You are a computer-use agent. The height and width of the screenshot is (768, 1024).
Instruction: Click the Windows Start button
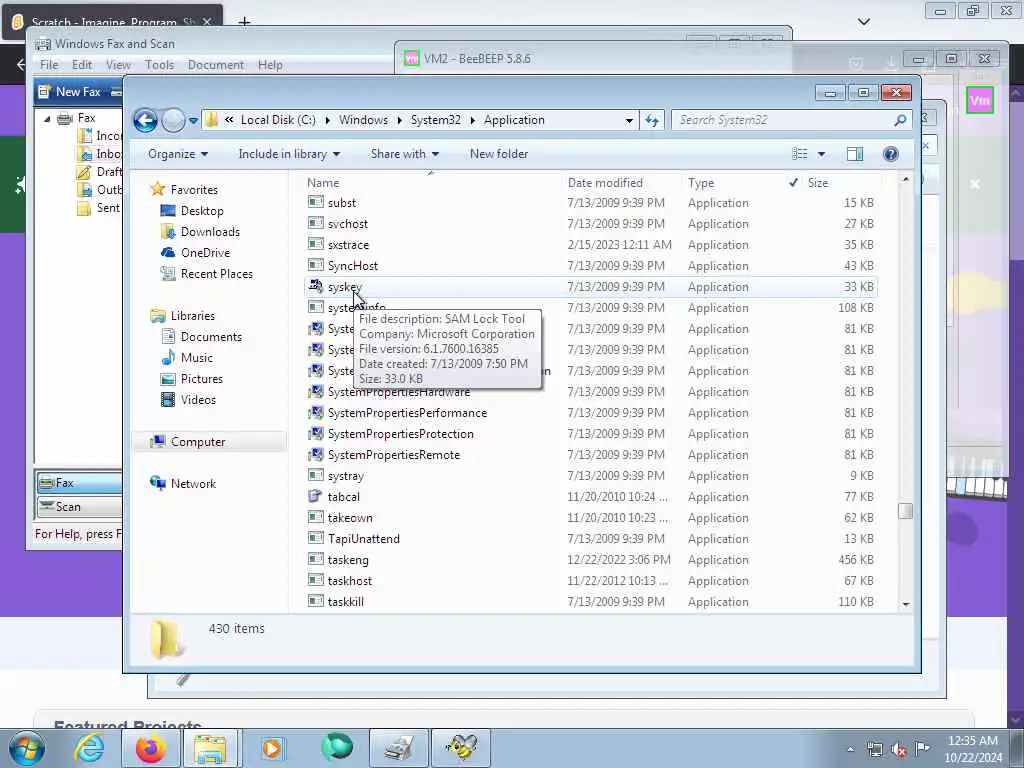coord(27,748)
